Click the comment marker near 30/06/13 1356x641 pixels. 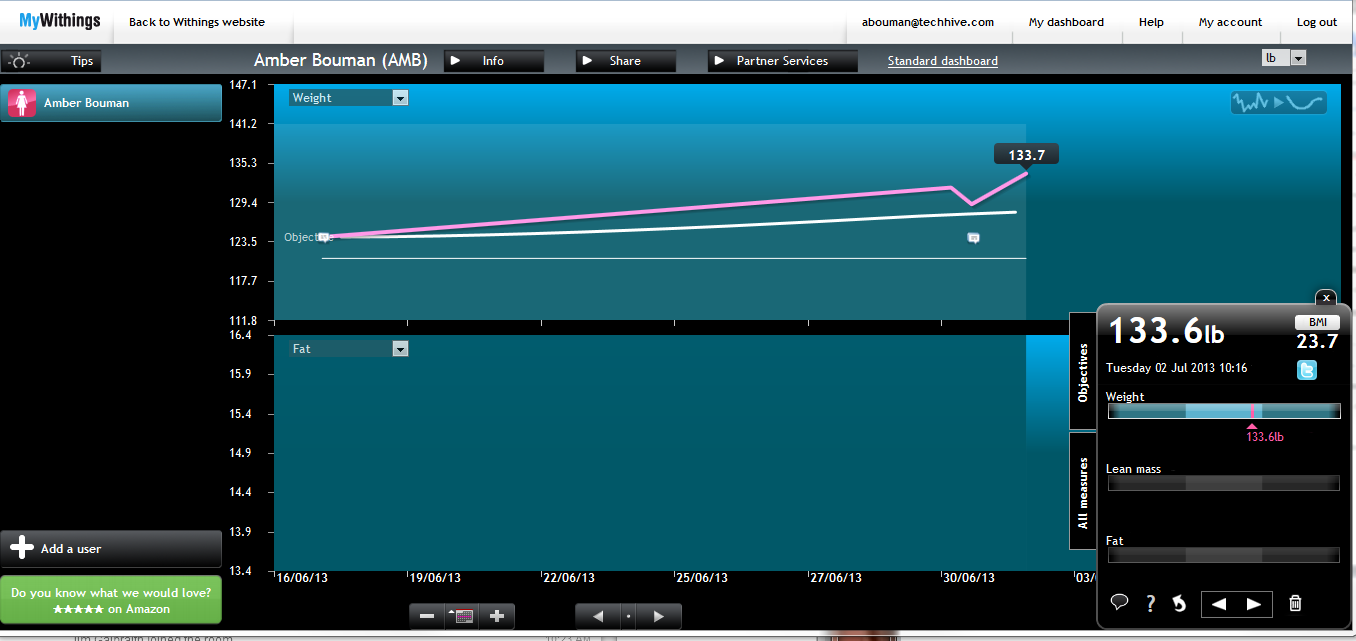point(973,237)
